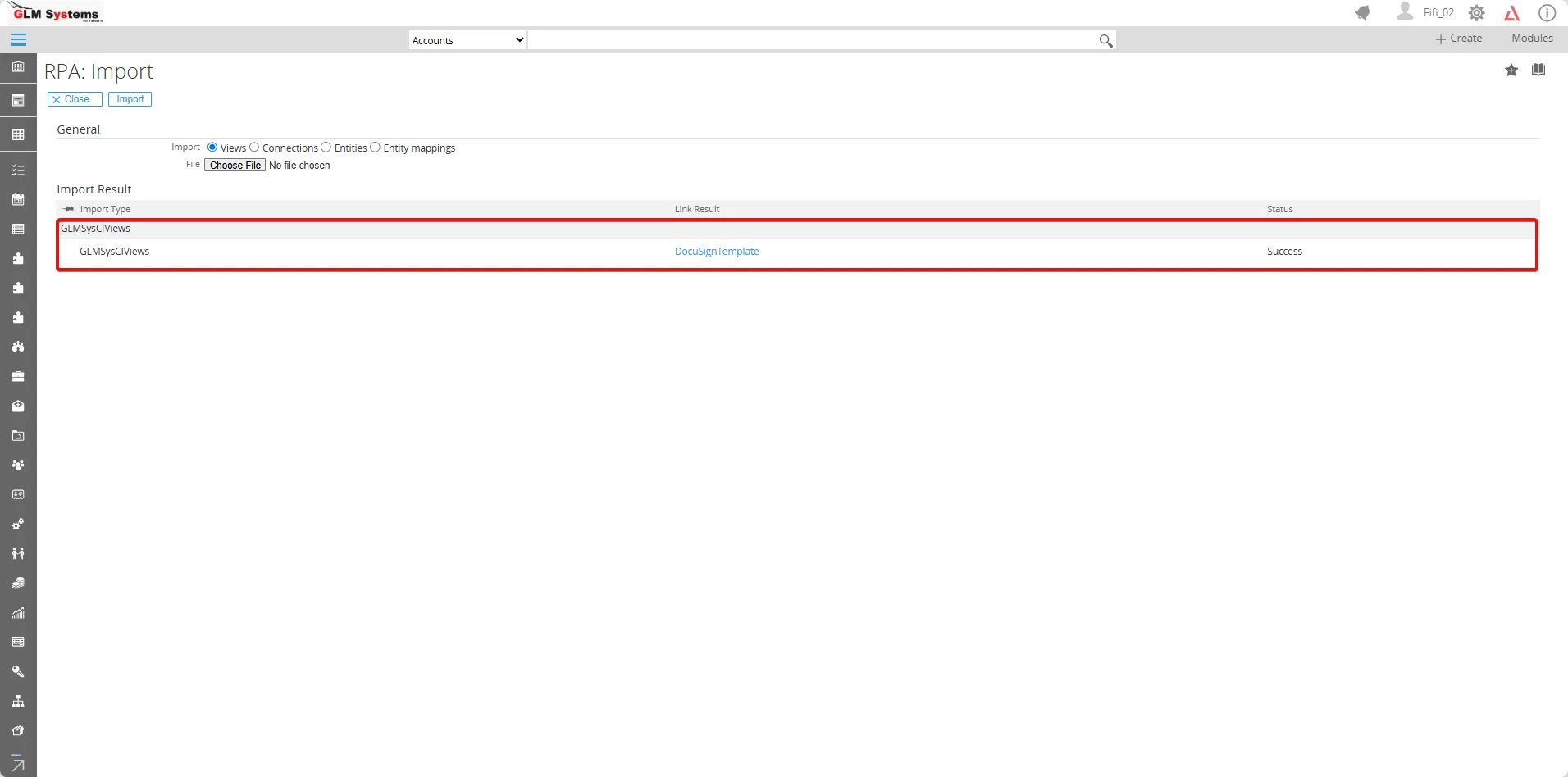This screenshot has width=1568, height=777.
Task: Open the hamburger menu in the top bar
Action: 18,39
